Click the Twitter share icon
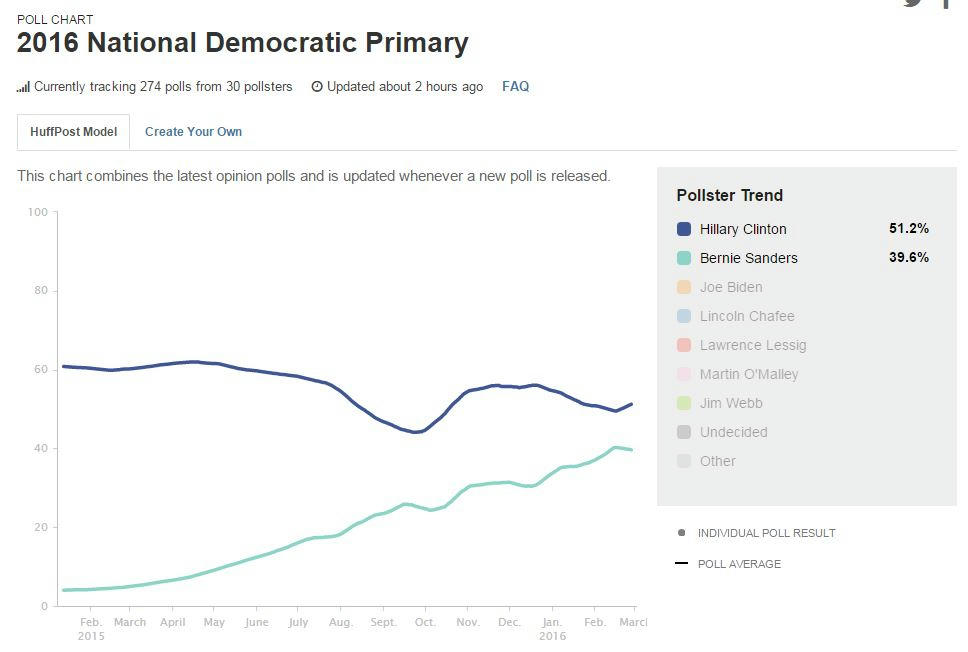This screenshot has width=968, height=652. tap(912, 3)
